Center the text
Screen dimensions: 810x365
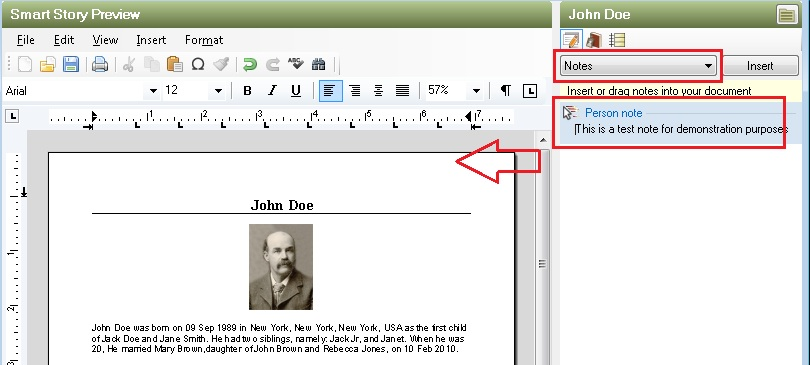[379, 91]
